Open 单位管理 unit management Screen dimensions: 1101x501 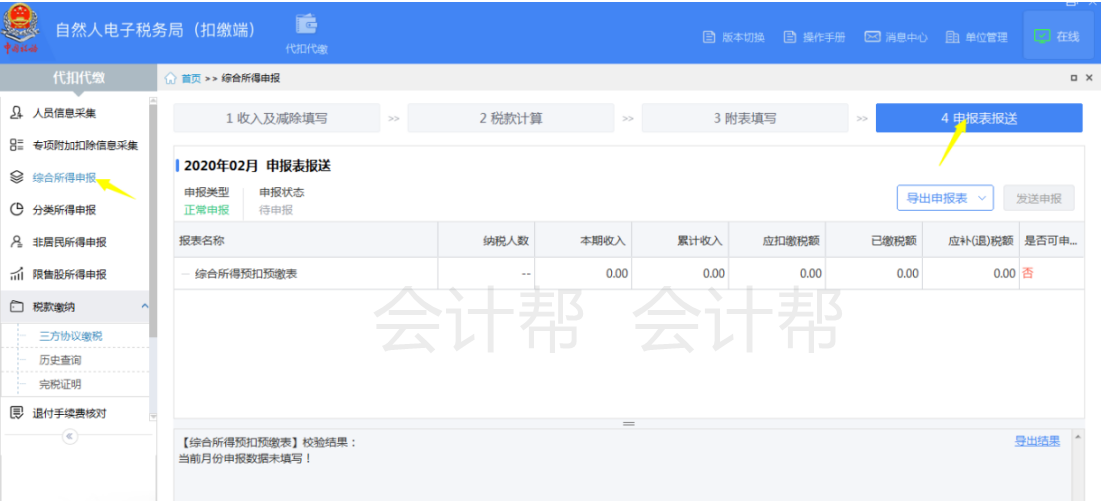[x=977, y=37]
